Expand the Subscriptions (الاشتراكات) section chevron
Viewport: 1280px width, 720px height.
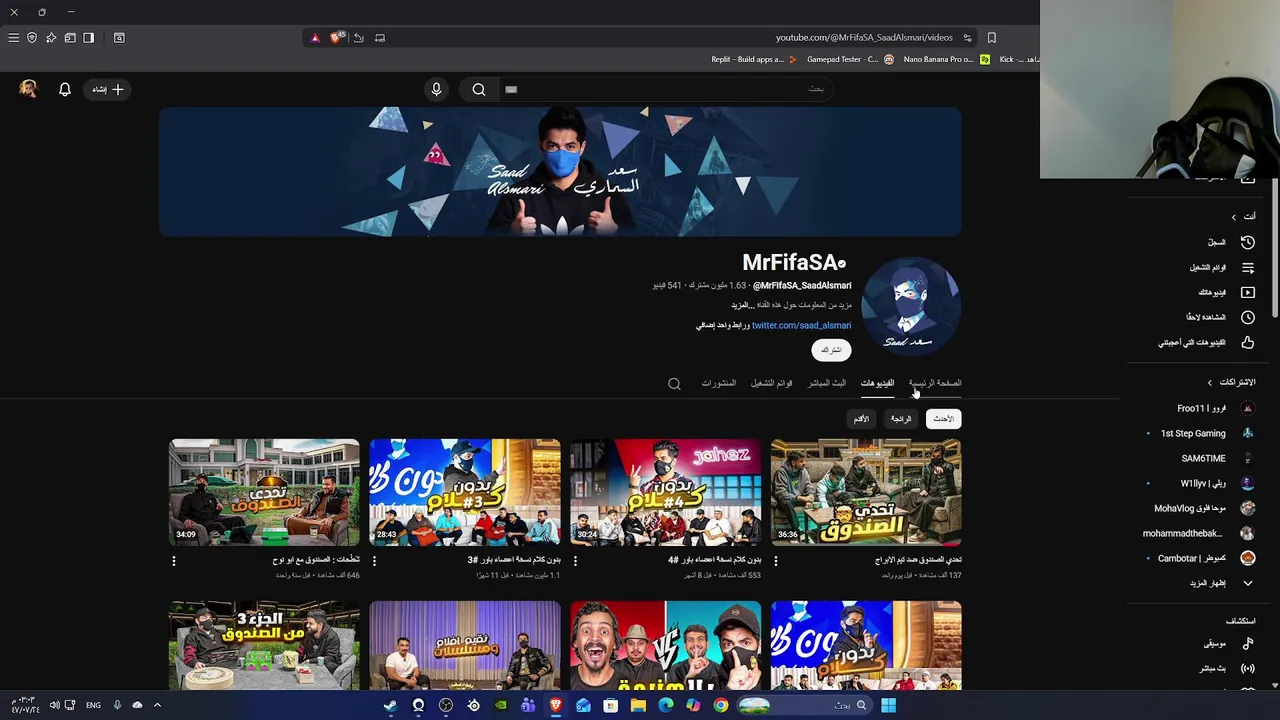pos(1209,382)
